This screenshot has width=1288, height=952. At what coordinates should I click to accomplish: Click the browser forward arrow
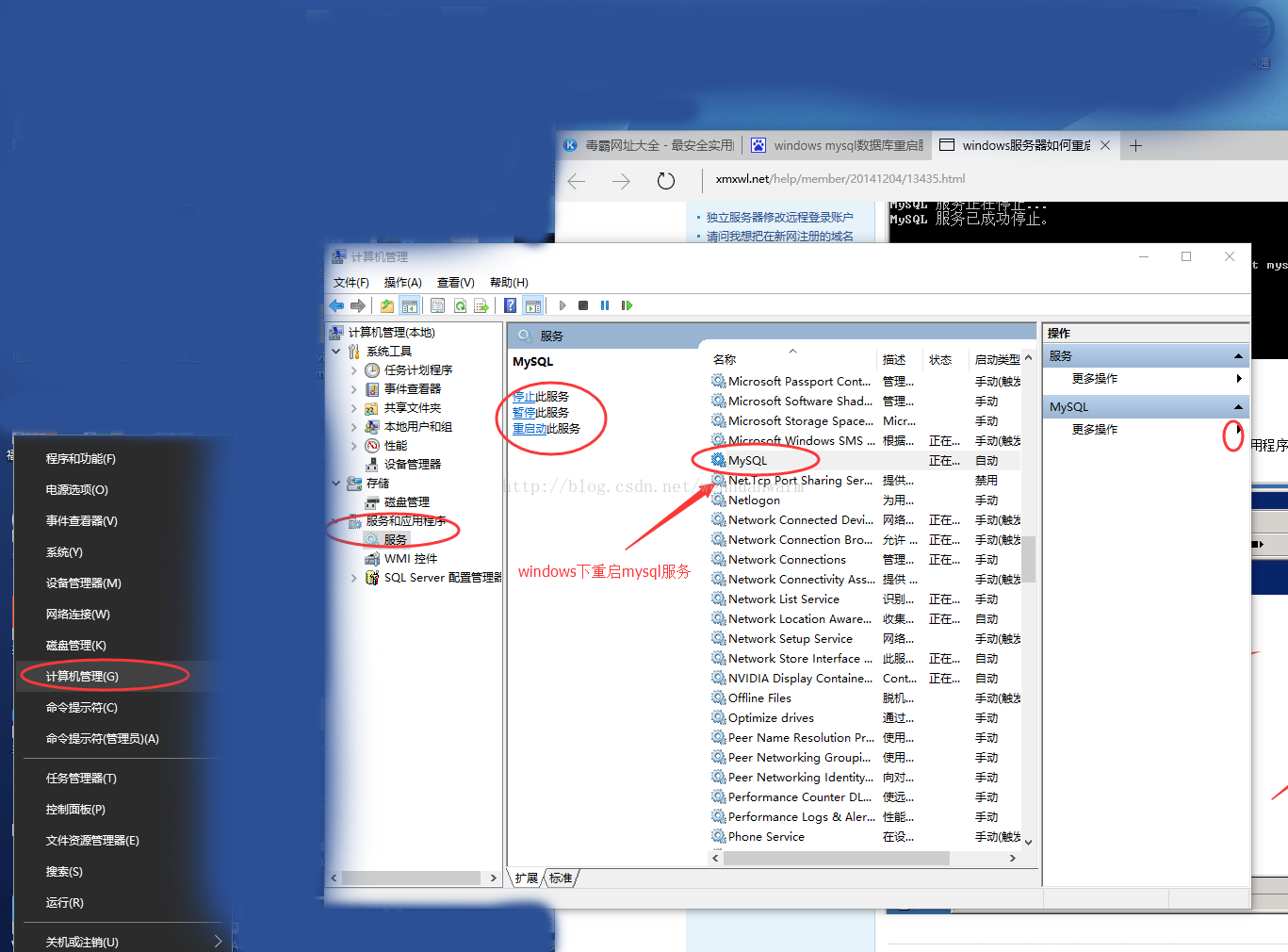coord(621,181)
